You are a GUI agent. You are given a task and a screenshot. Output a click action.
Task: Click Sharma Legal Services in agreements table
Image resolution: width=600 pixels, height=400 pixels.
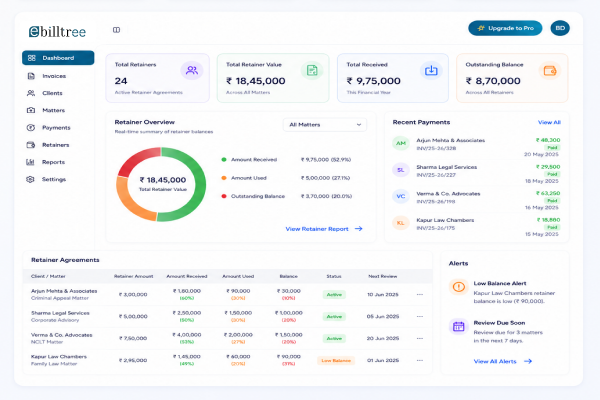point(60,313)
